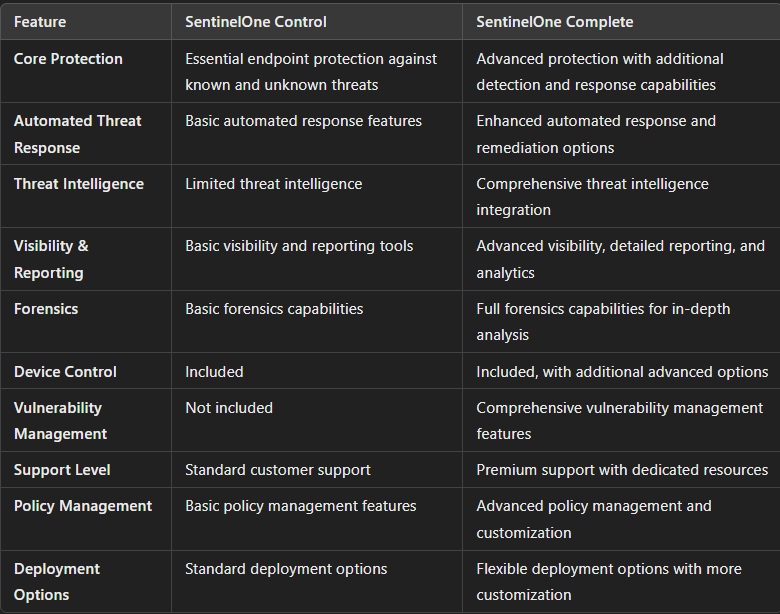Select "Basic forensics capabilities" text
This screenshot has width=780, height=614.
click(x=274, y=309)
